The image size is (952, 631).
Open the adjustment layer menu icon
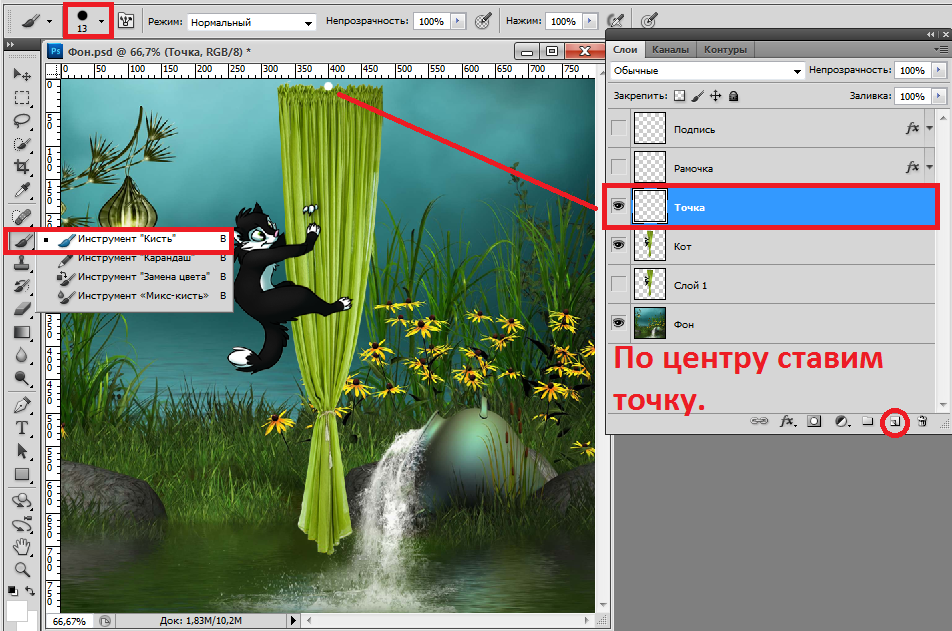click(842, 421)
